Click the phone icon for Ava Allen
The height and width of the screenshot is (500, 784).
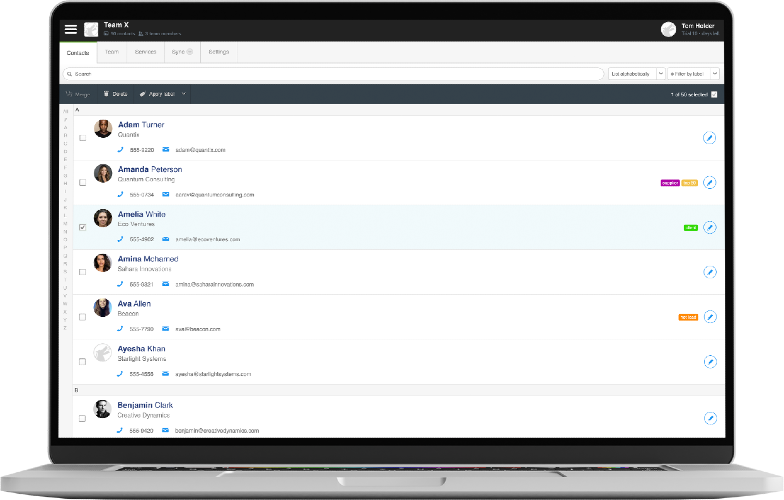click(x=120, y=328)
